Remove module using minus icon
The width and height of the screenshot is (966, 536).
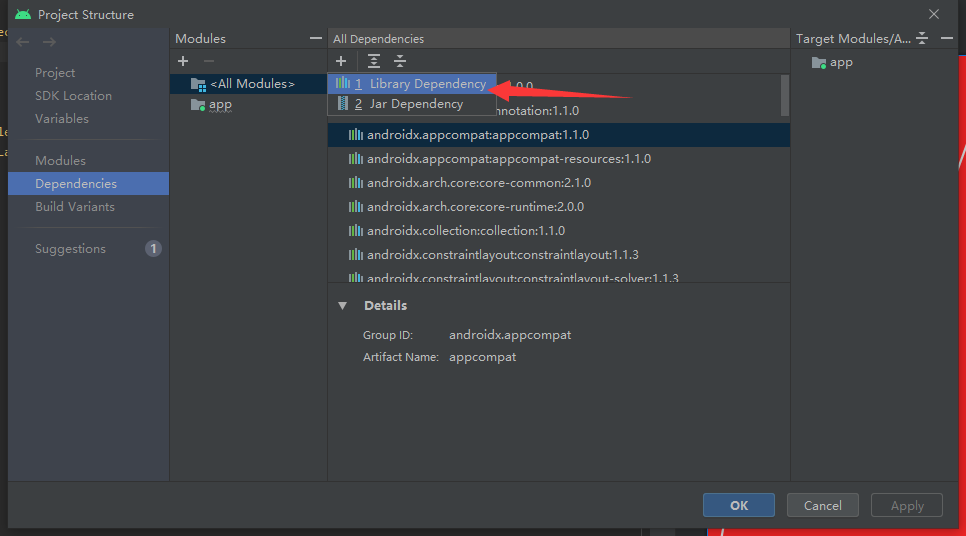pos(209,61)
